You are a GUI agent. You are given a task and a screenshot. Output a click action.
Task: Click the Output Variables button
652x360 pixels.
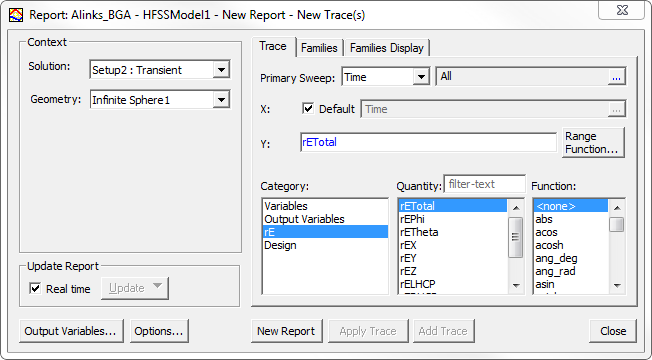tap(71, 331)
